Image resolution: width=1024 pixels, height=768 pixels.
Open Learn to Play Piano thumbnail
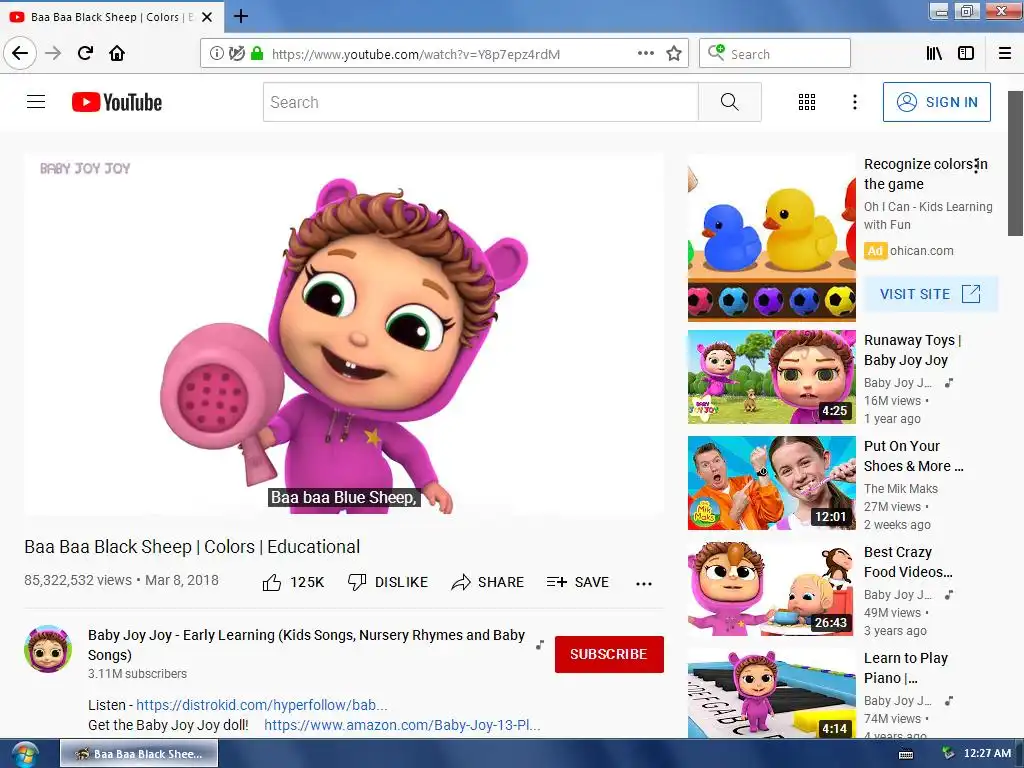point(771,694)
